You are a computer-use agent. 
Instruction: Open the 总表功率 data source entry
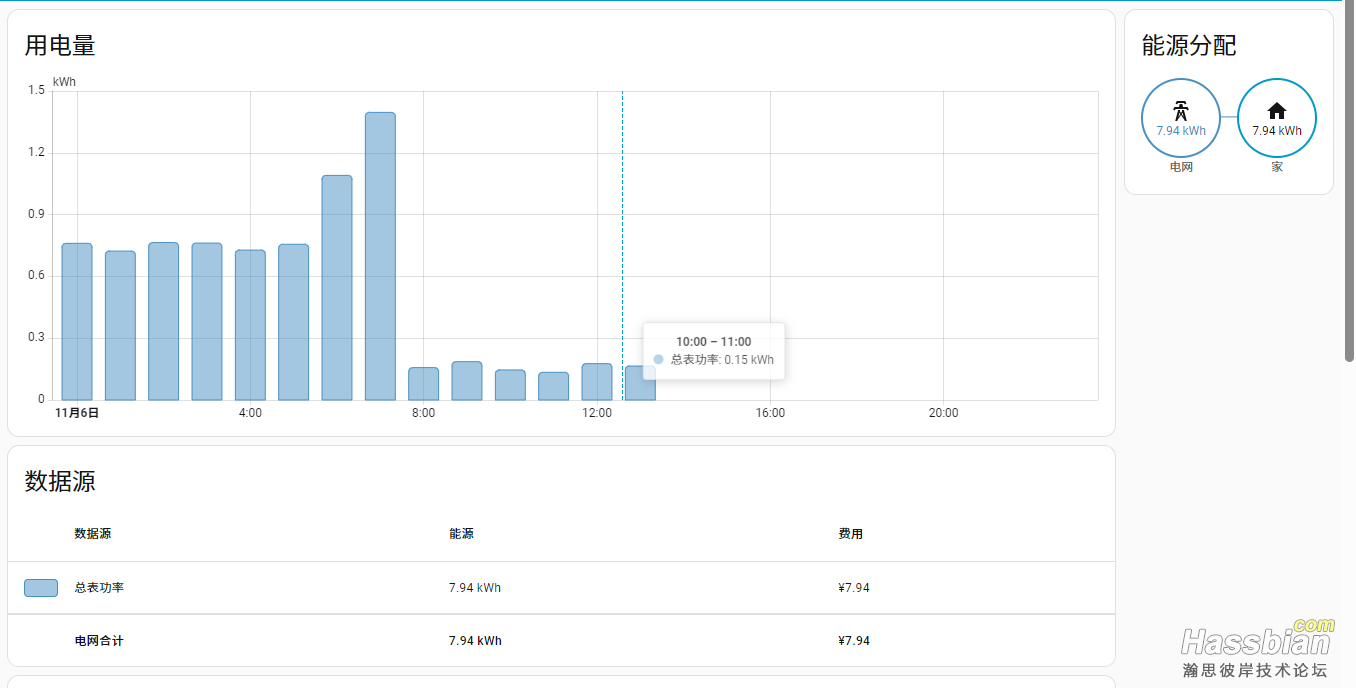click(x=99, y=588)
